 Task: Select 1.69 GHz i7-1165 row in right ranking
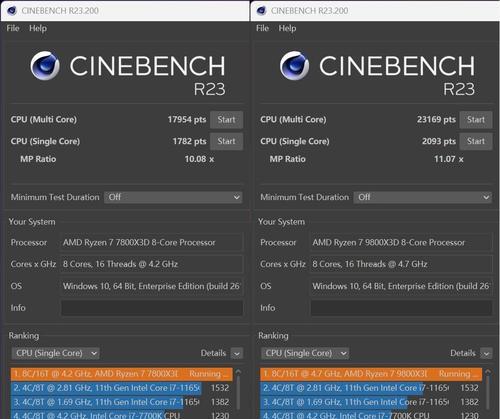point(371,402)
